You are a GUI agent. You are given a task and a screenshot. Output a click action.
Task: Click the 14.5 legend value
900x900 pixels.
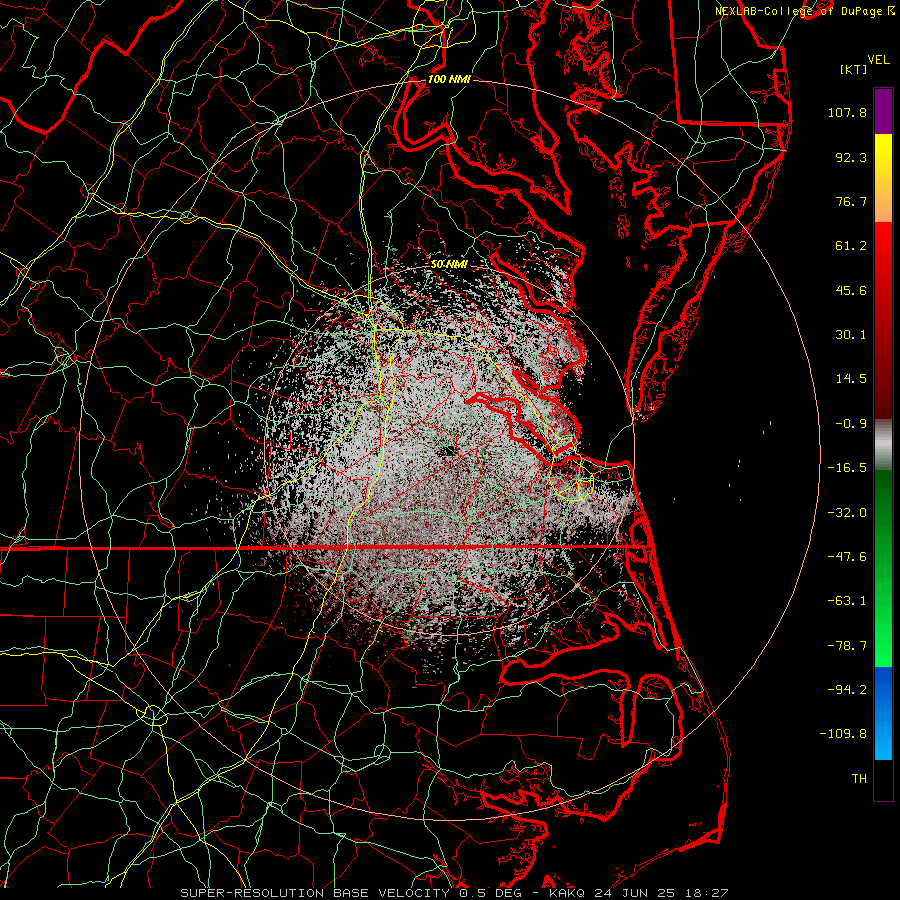tap(851, 379)
